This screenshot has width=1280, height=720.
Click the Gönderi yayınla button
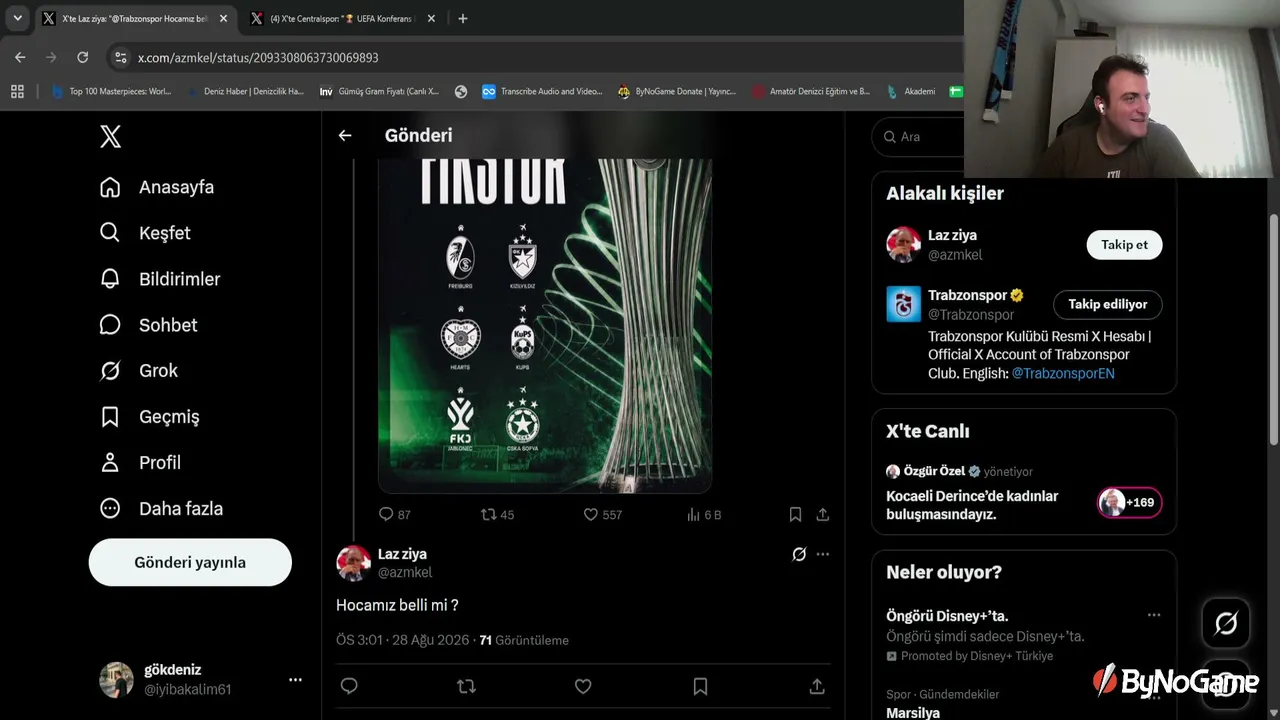(190, 562)
